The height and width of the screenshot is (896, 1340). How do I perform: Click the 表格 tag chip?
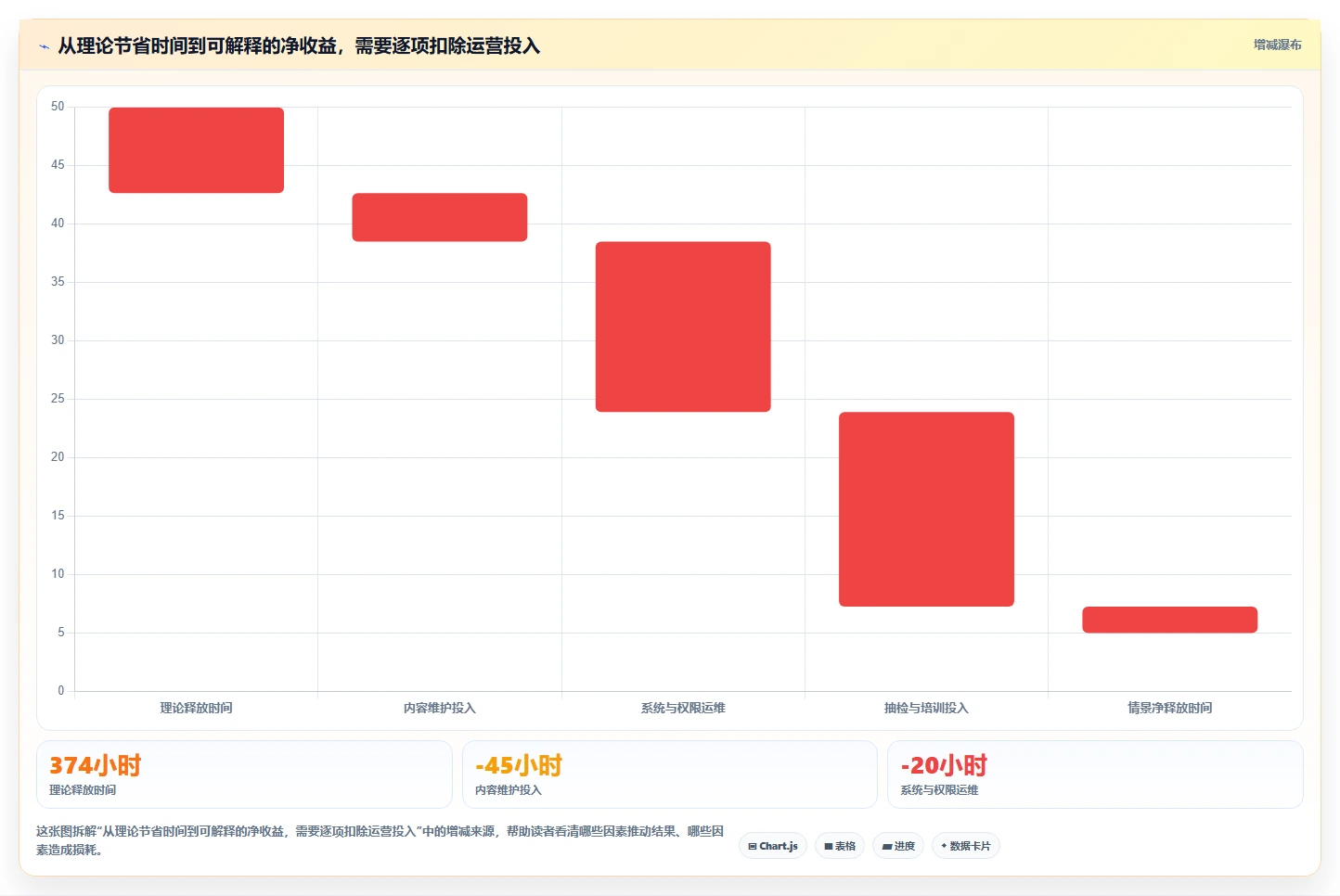[x=840, y=846]
